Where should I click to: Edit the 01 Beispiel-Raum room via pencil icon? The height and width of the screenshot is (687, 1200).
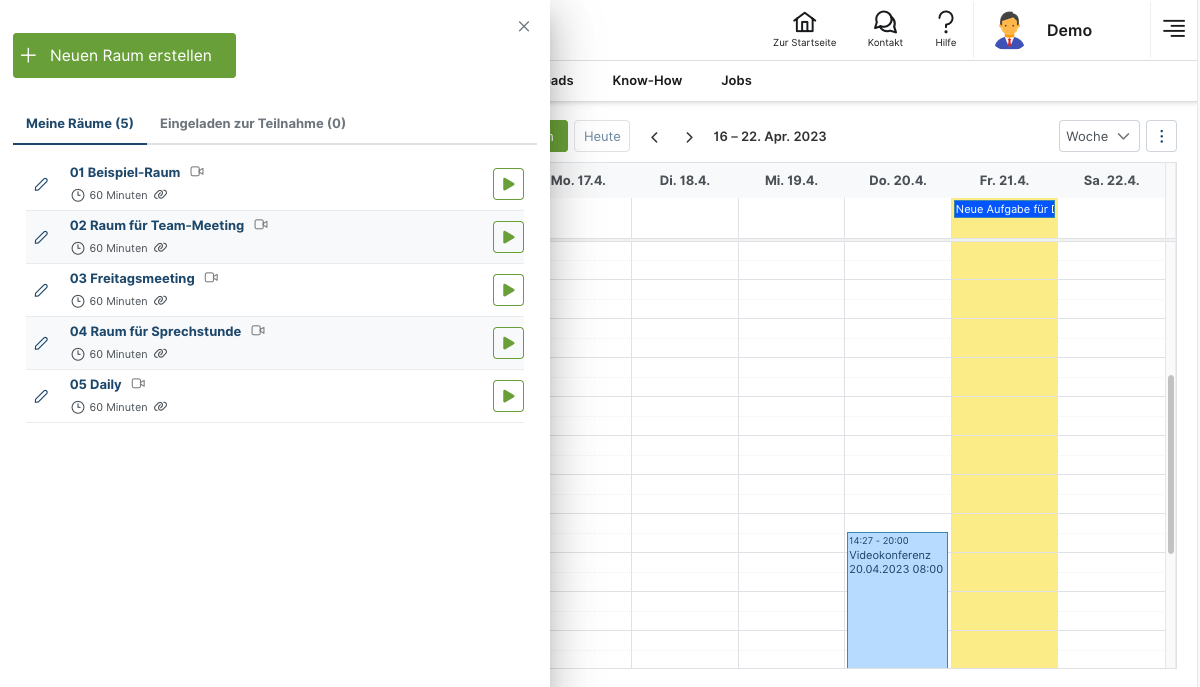click(41, 184)
